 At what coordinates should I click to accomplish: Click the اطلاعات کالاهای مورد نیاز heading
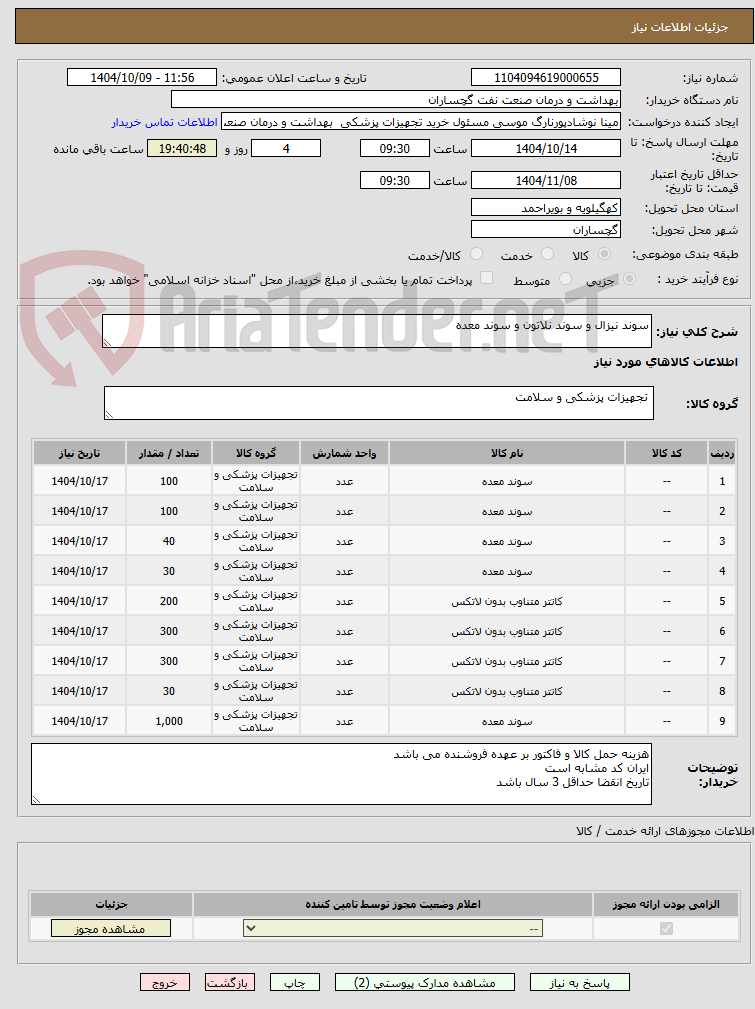[666, 362]
